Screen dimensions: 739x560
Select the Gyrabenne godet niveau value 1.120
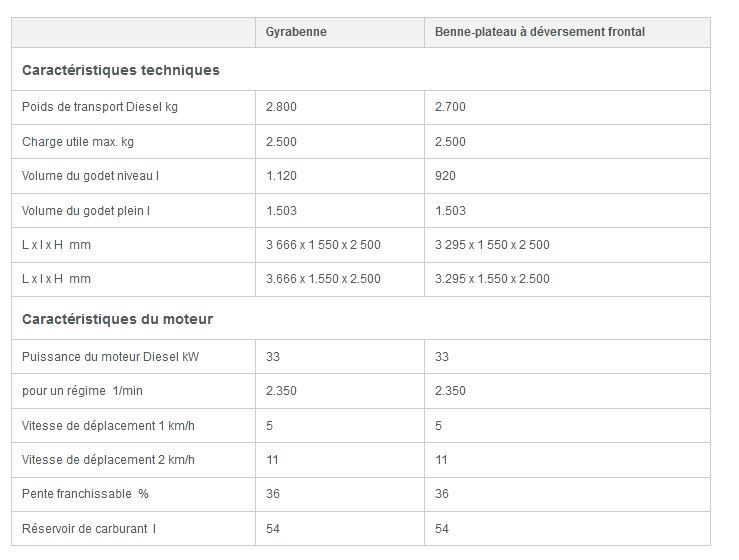(x=282, y=176)
